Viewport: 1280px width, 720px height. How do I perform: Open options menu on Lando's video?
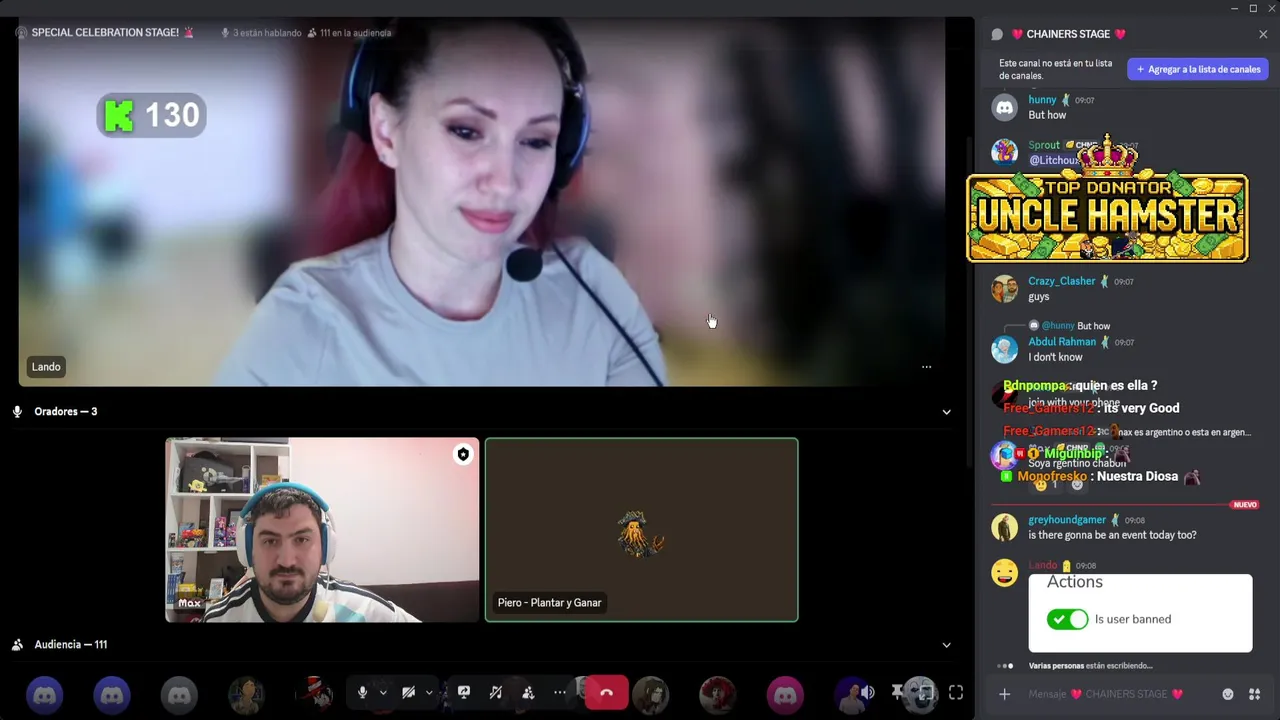point(926,367)
